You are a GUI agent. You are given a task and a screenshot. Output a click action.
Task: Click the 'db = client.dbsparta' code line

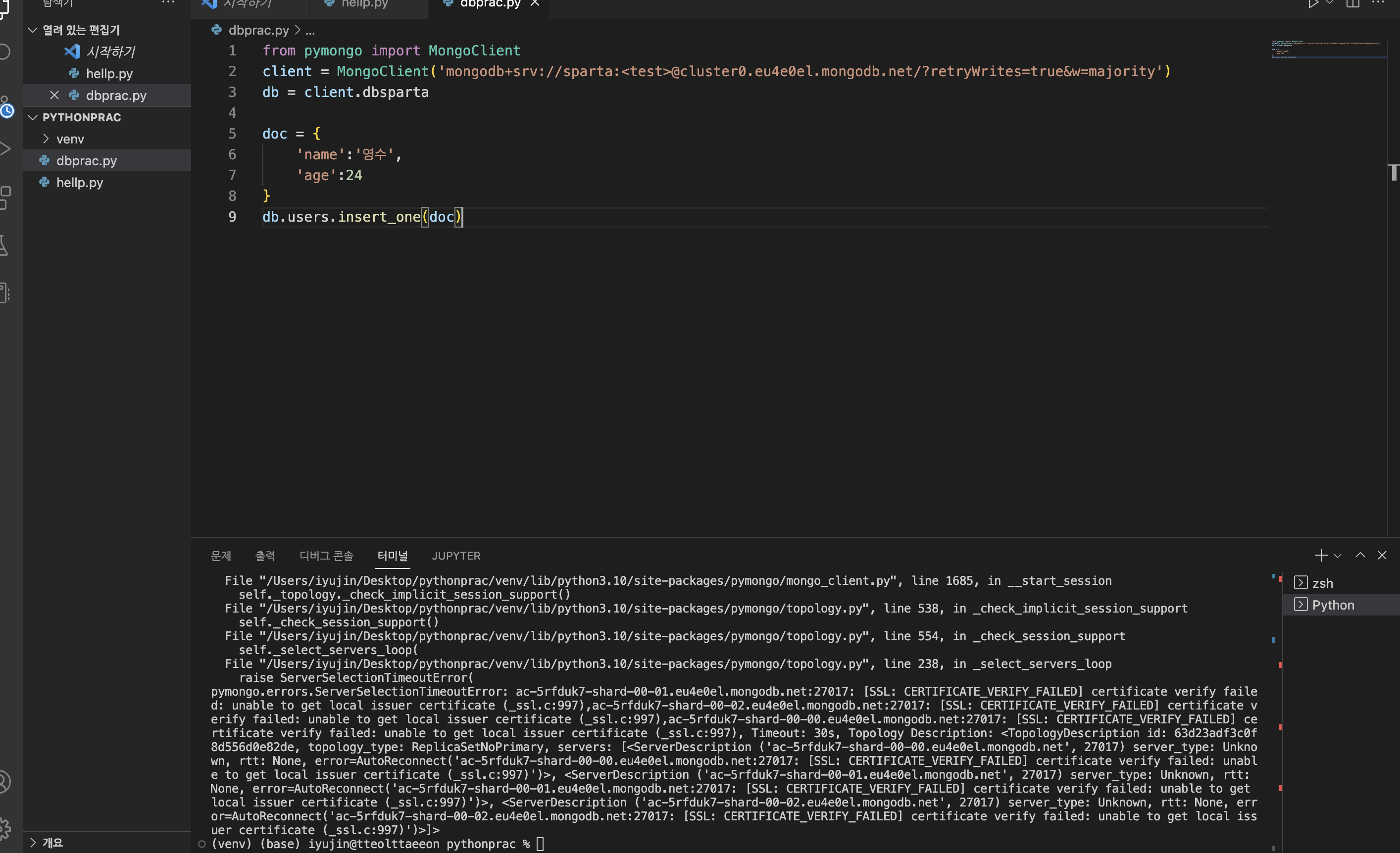[x=346, y=92]
